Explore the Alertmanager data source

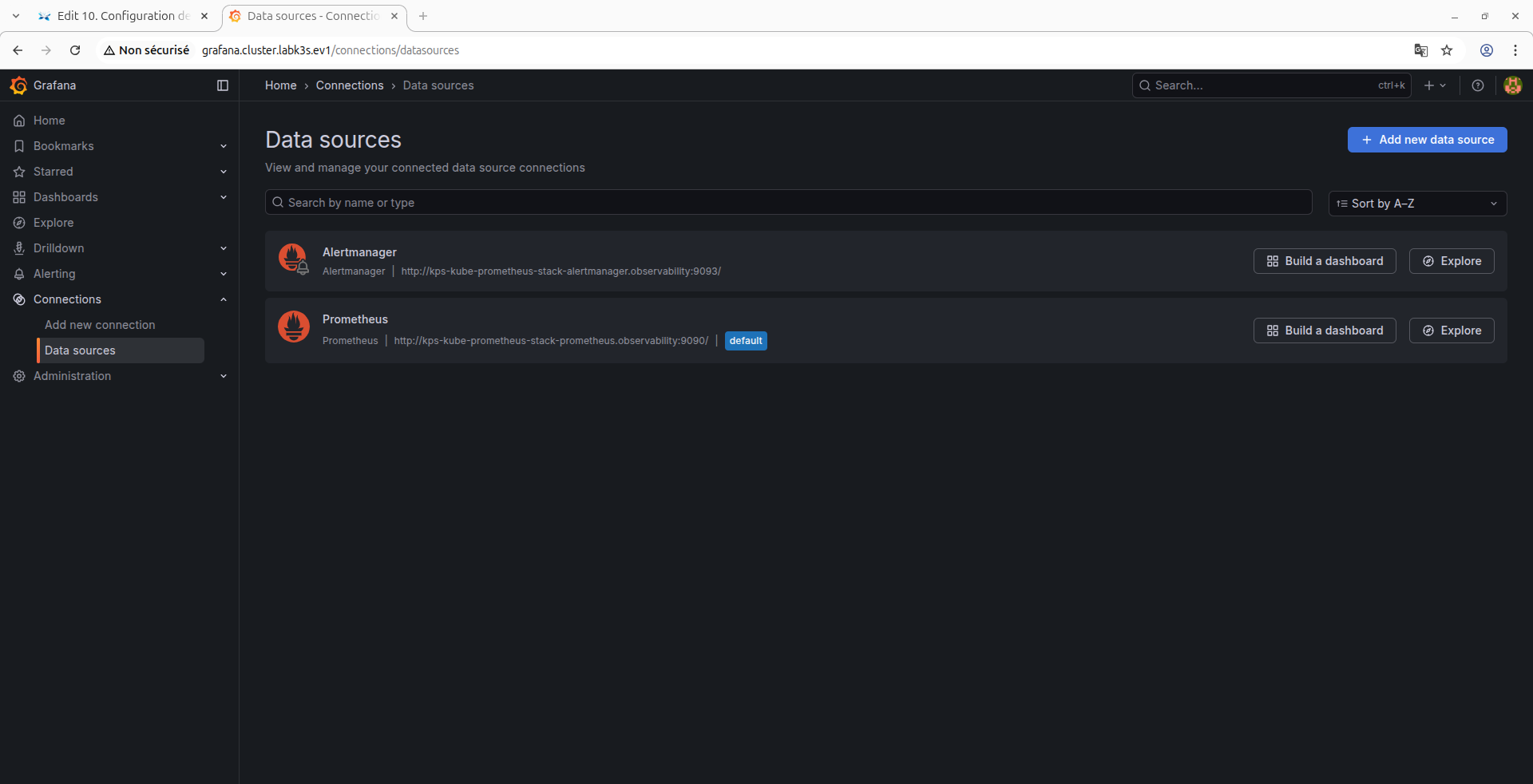[1452, 261]
